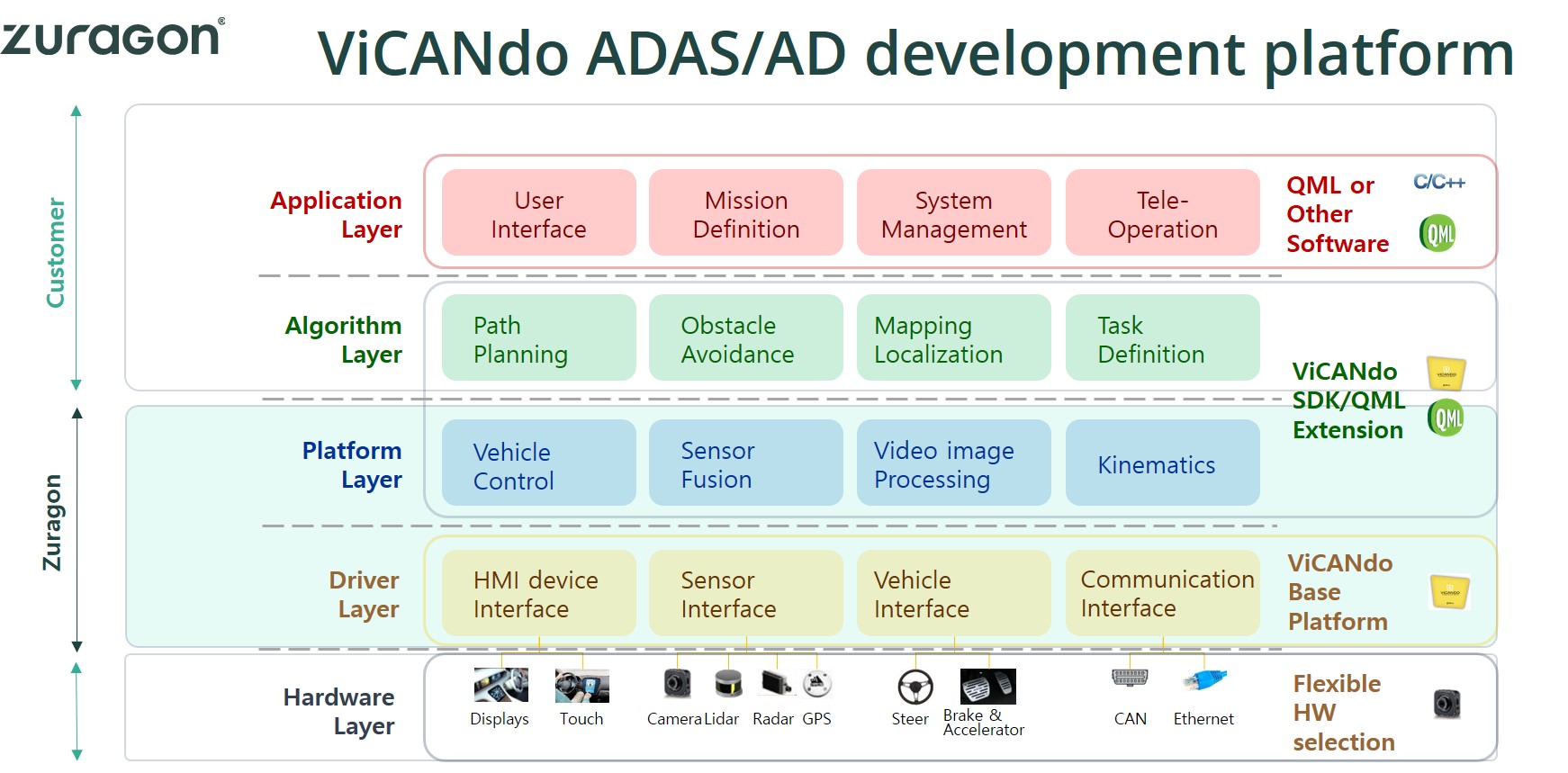Select the Communication Interface block
This screenshot has height=773, width=1568.
(x=1163, y=594)
